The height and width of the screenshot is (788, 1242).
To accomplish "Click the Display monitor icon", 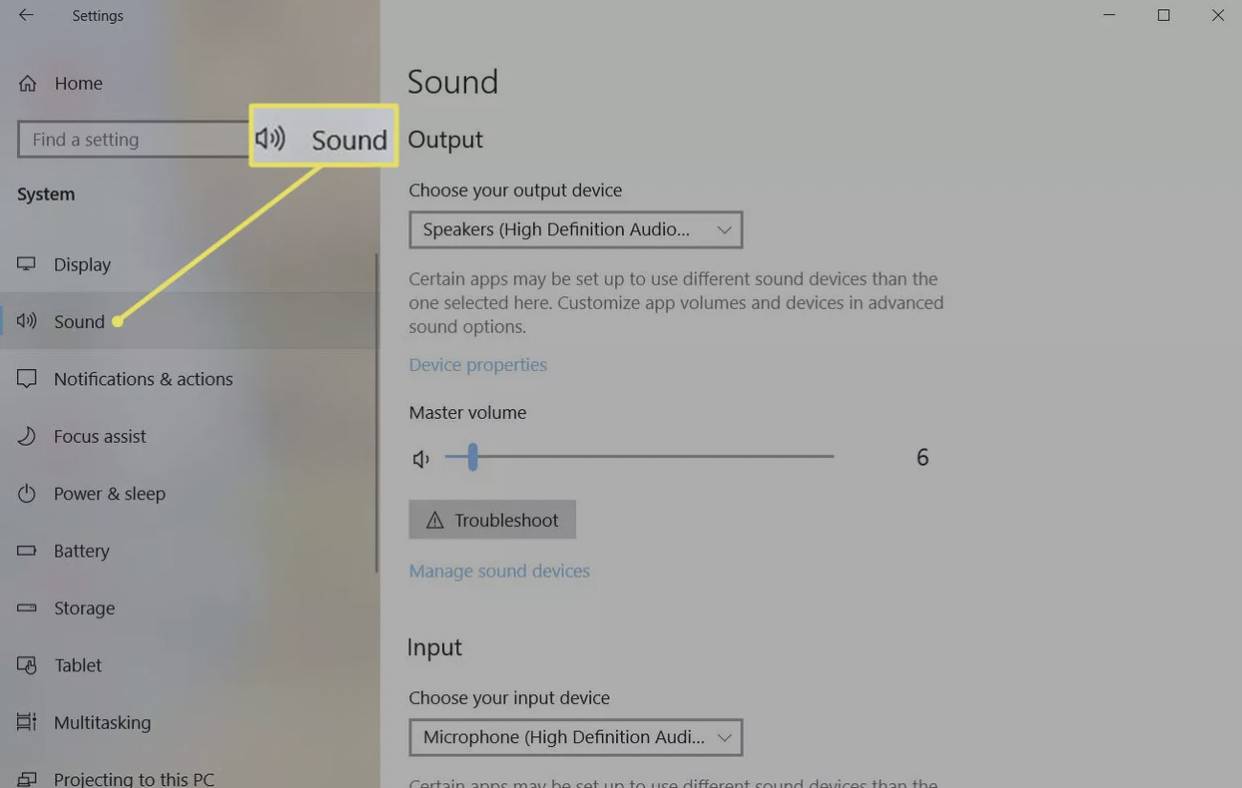I will pos(27,264).
